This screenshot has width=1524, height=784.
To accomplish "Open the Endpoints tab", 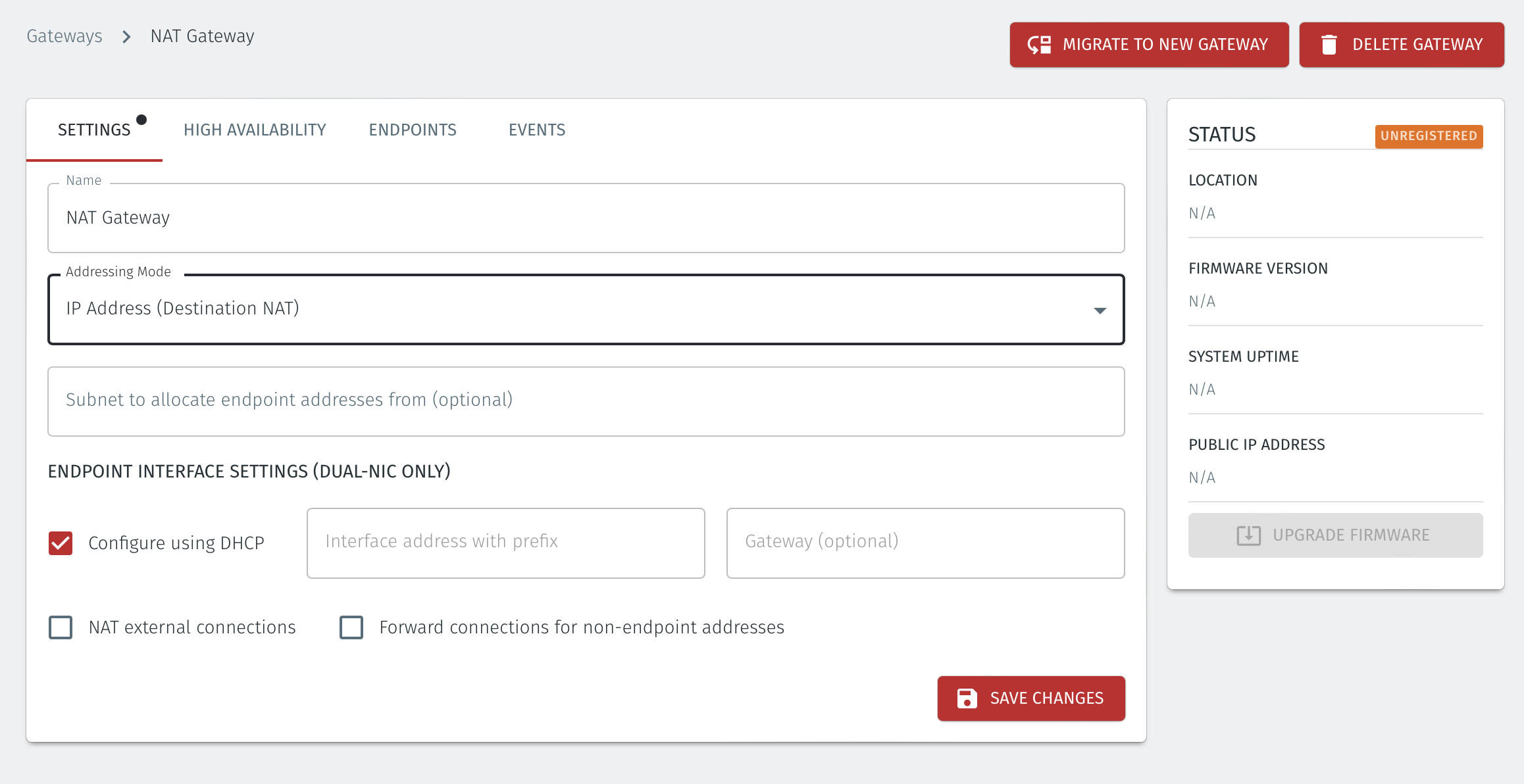I will click(x=413, y=130).
